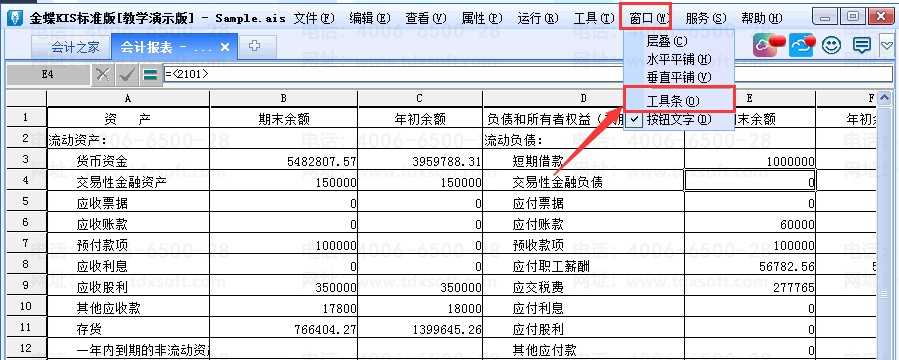Click the plus icon to add new tab
899x360 pixels.
255,46
